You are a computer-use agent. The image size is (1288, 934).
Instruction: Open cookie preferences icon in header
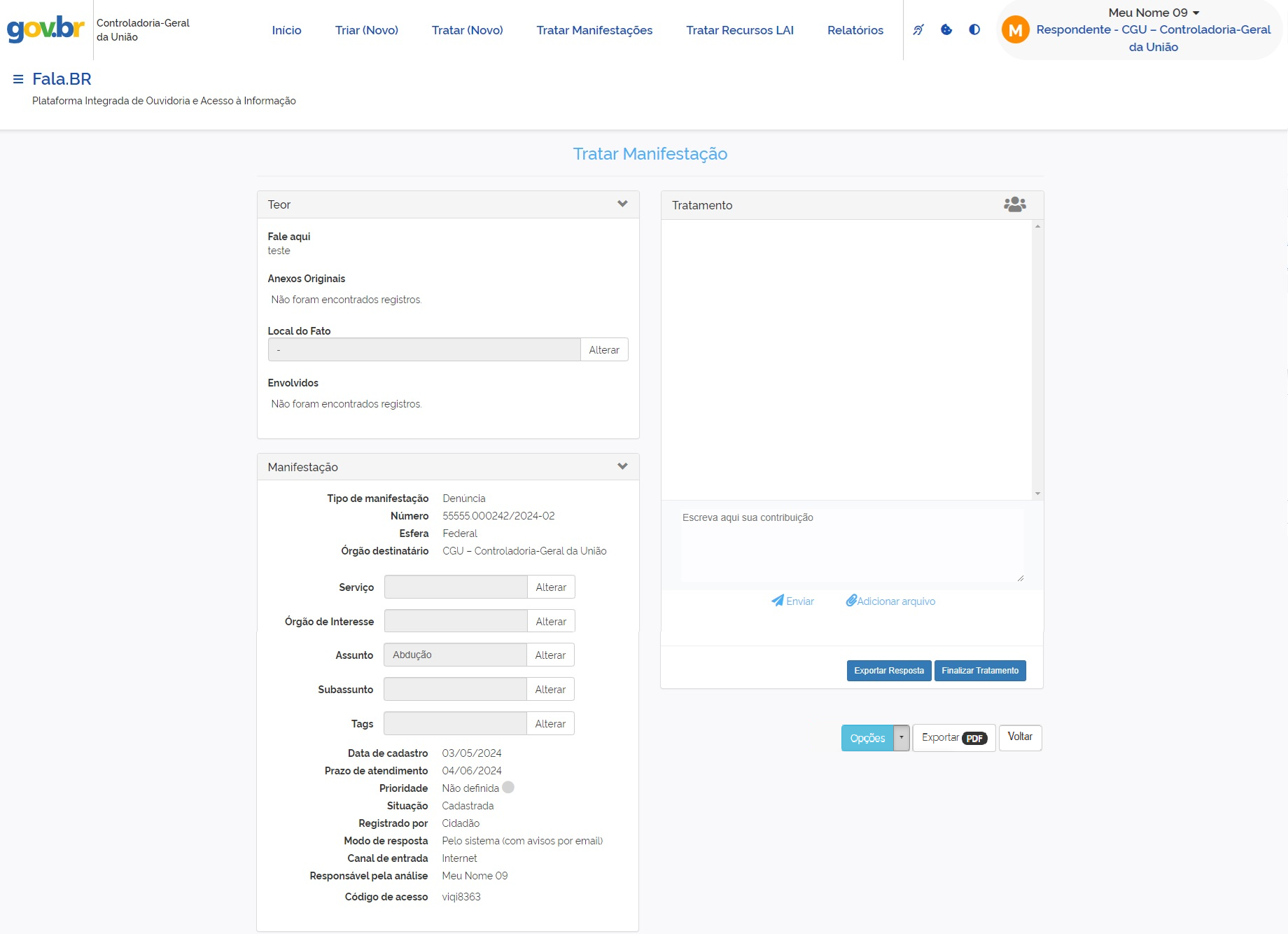pos(946,29)
